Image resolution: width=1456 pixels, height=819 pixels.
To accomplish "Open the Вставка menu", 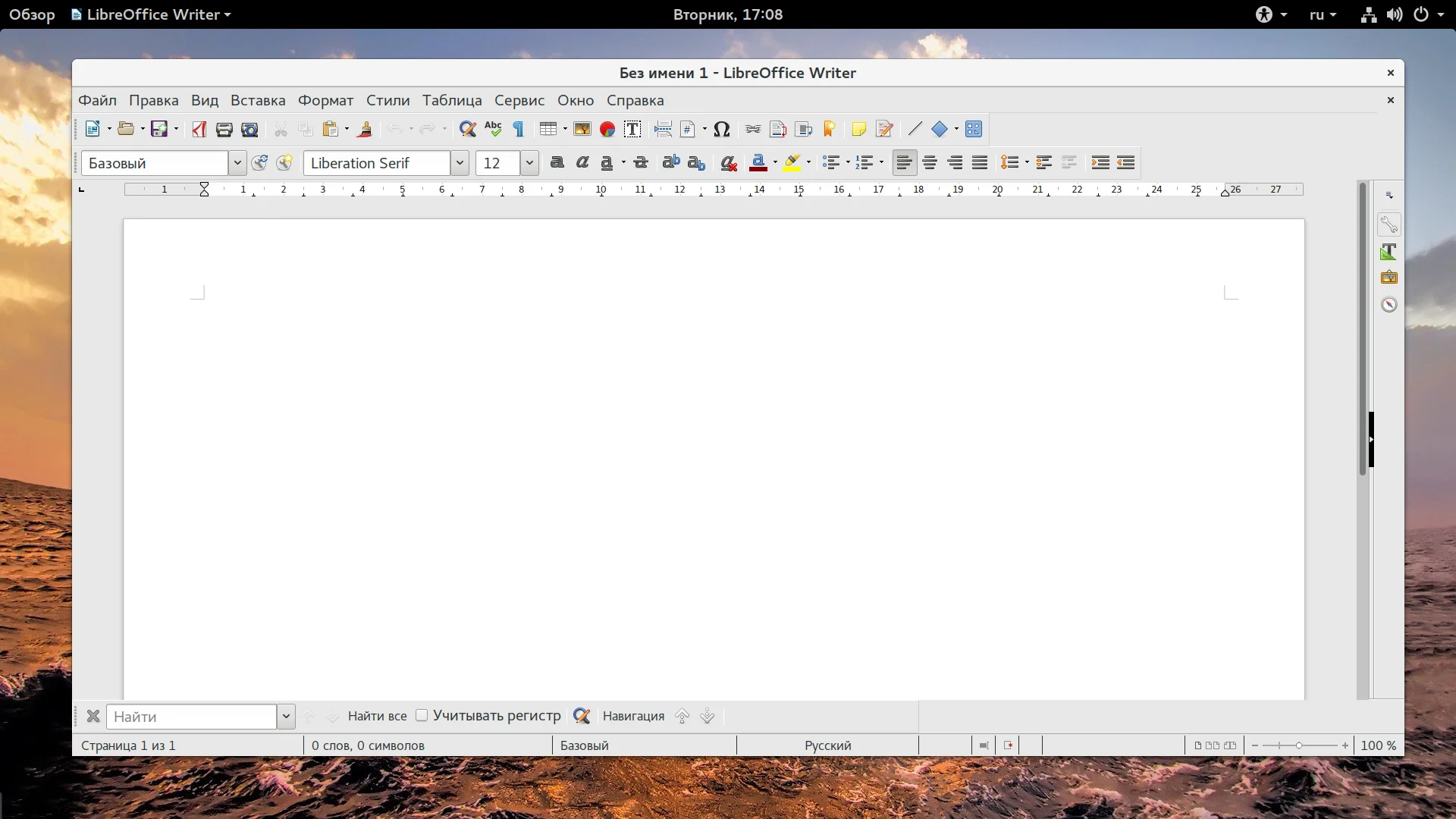I will click(258, 100).
